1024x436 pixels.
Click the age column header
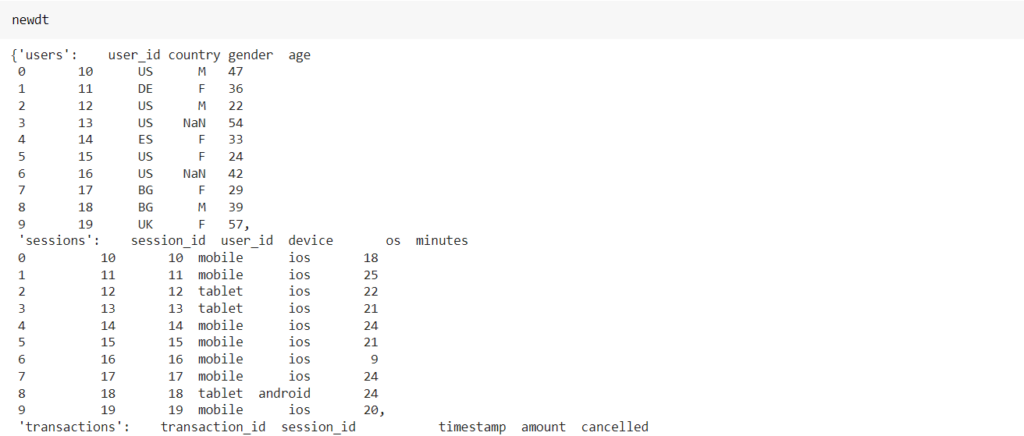299,55
